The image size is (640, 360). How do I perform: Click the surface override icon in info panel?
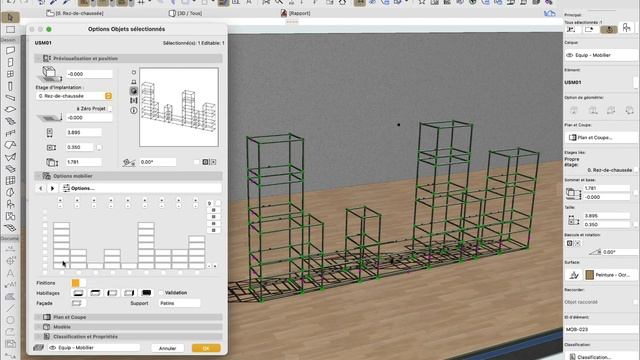[x=574, y=275]
